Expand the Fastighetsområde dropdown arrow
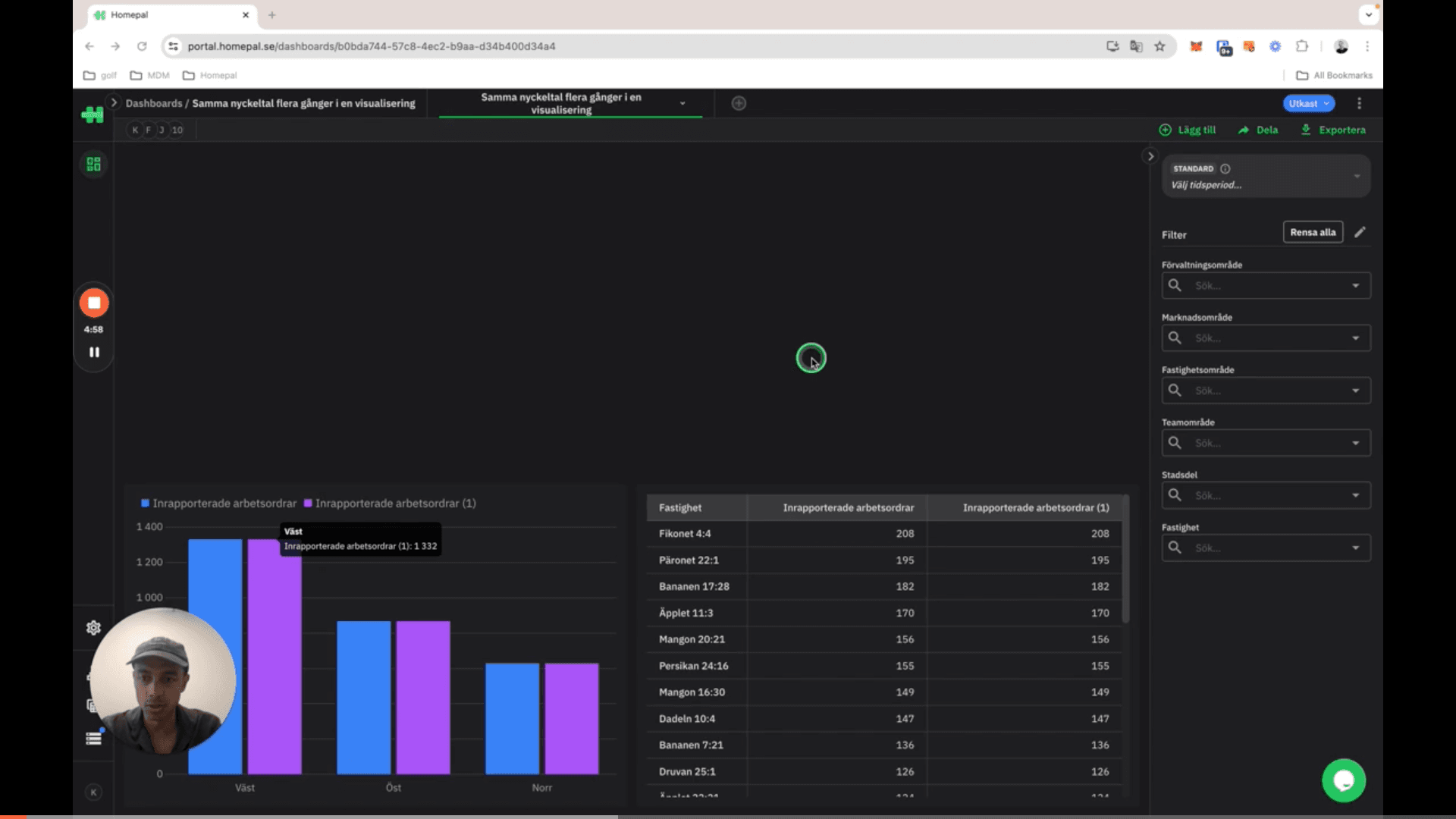 1355,391
